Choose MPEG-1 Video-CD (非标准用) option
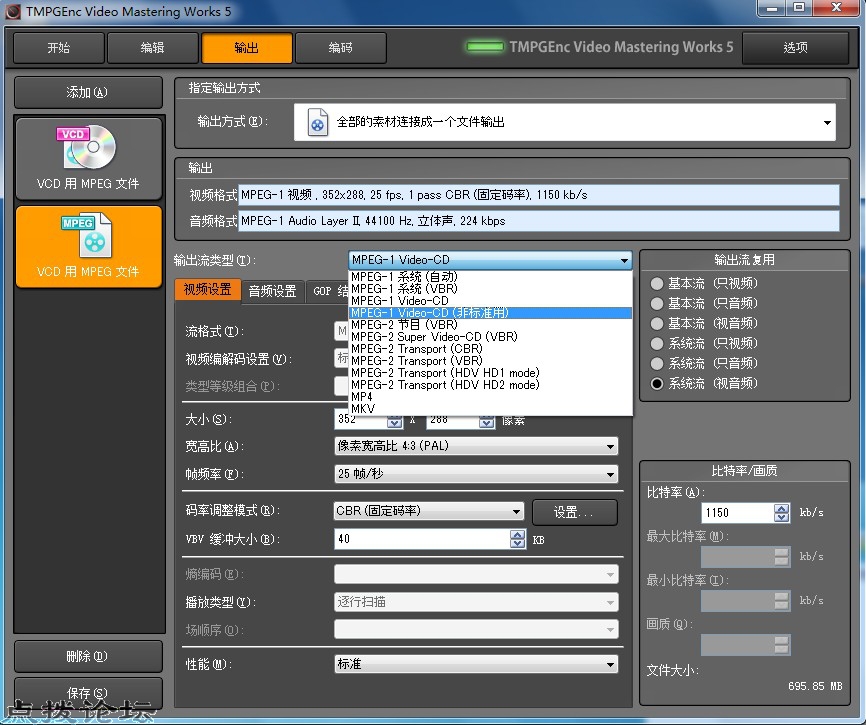 [490, 313]
